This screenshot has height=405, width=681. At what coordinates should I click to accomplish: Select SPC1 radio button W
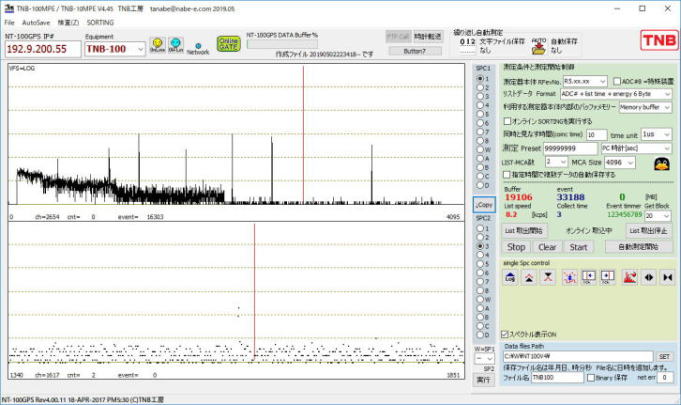[480, 149]
